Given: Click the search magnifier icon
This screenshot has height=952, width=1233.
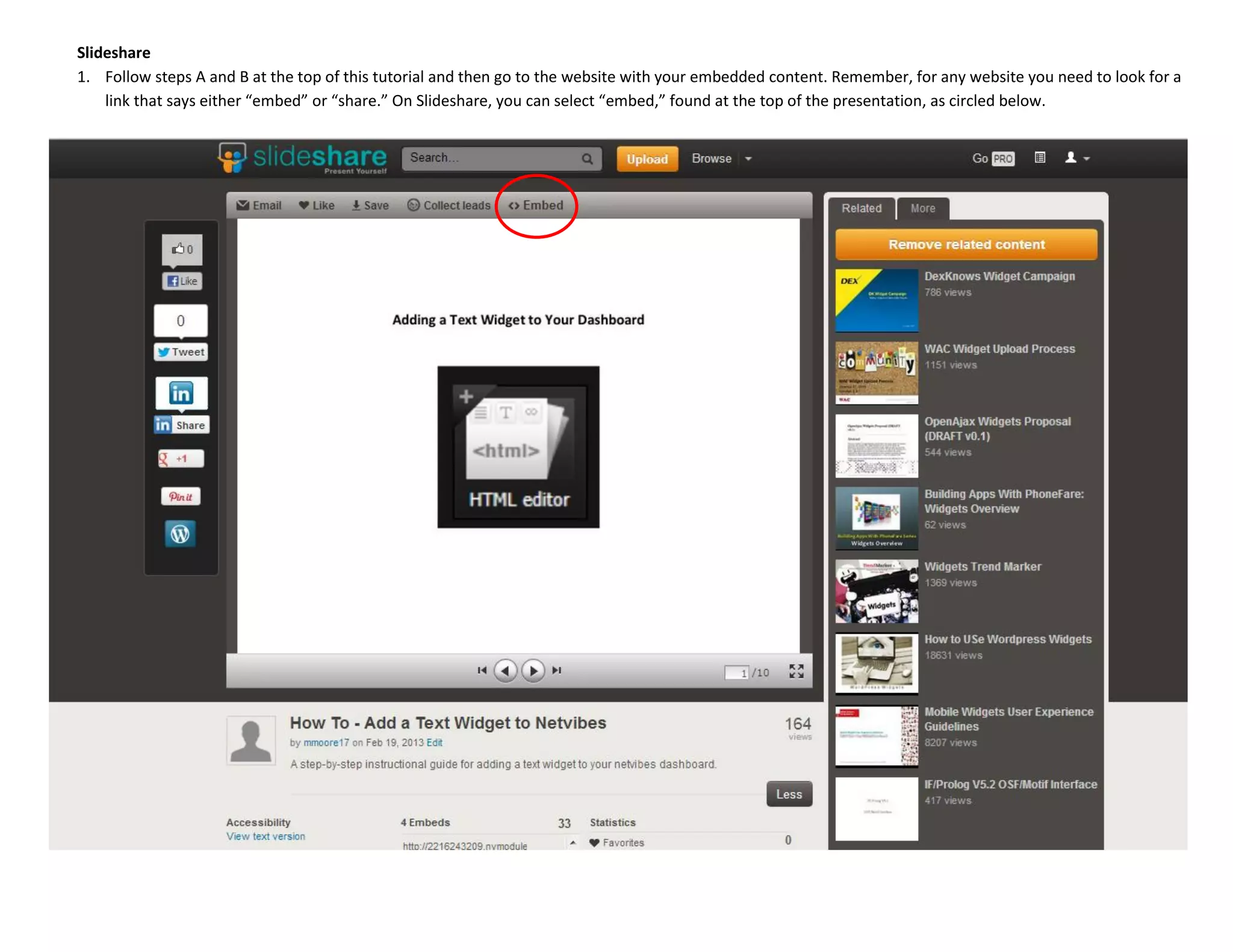Looking at the screenshot, I should click(587, 159).
